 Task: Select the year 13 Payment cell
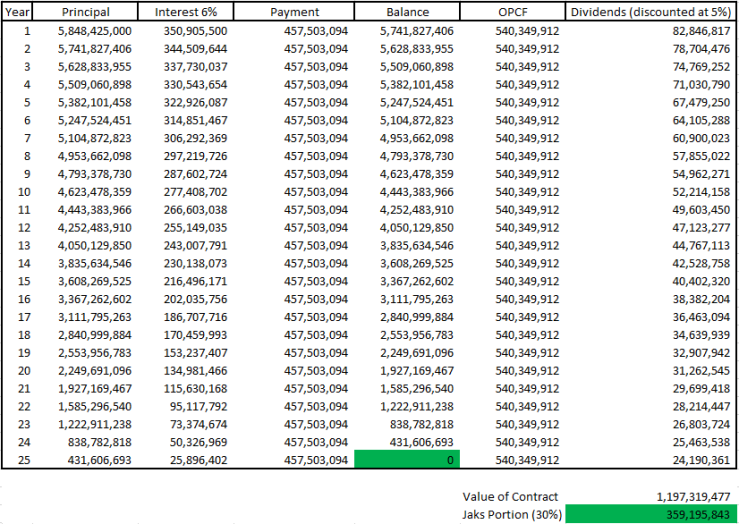(295, 245)
